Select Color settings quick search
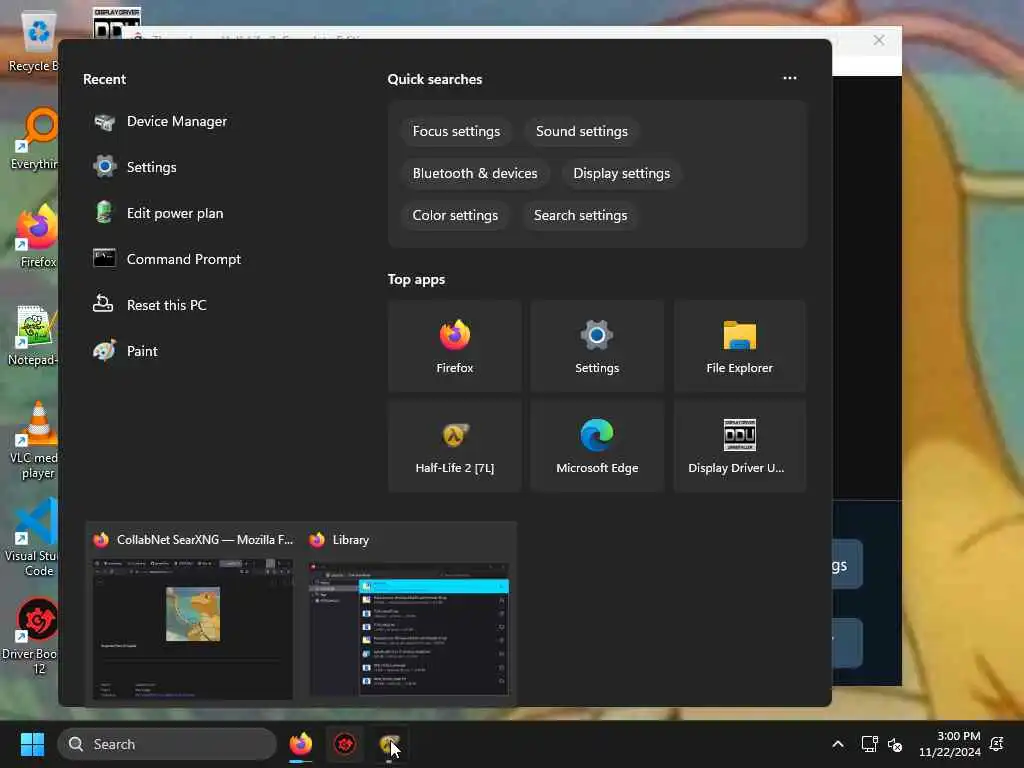 click(455, 215)
